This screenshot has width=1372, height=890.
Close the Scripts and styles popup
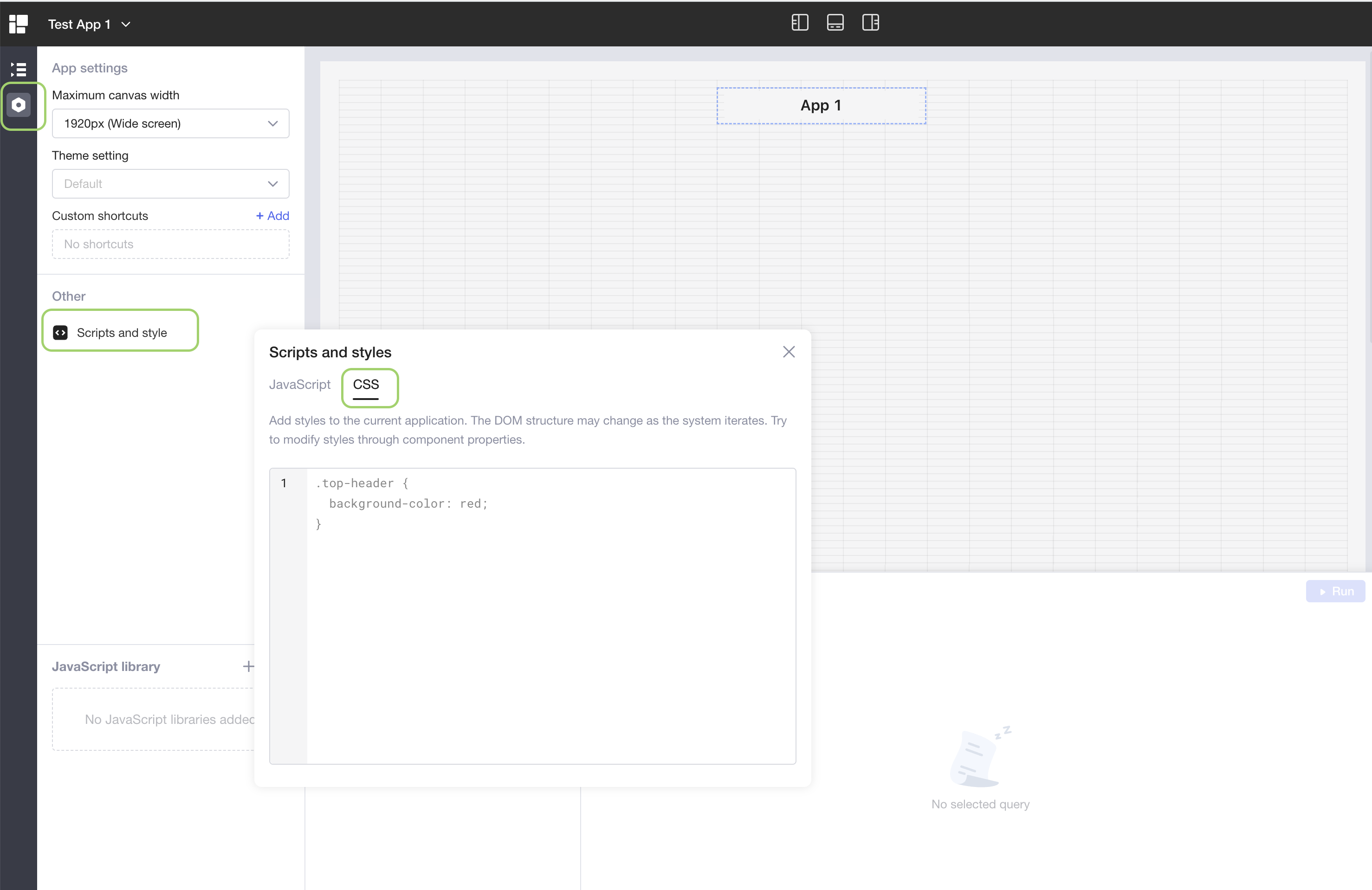pos(789,352)
